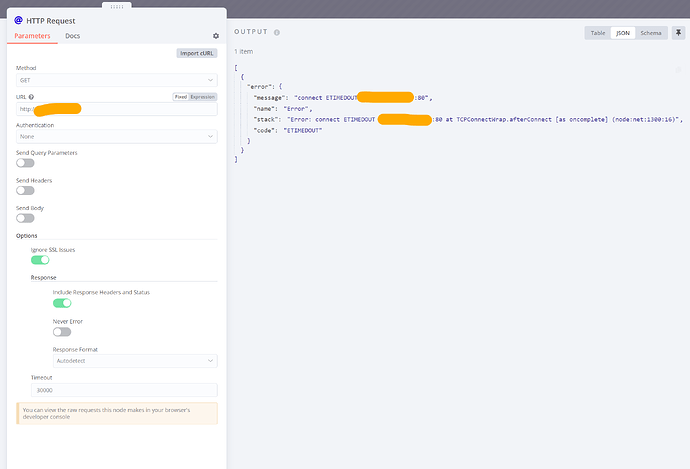690x469 pixels.
Task: Enable the Never Error toggle
Action: coord(62,332)
